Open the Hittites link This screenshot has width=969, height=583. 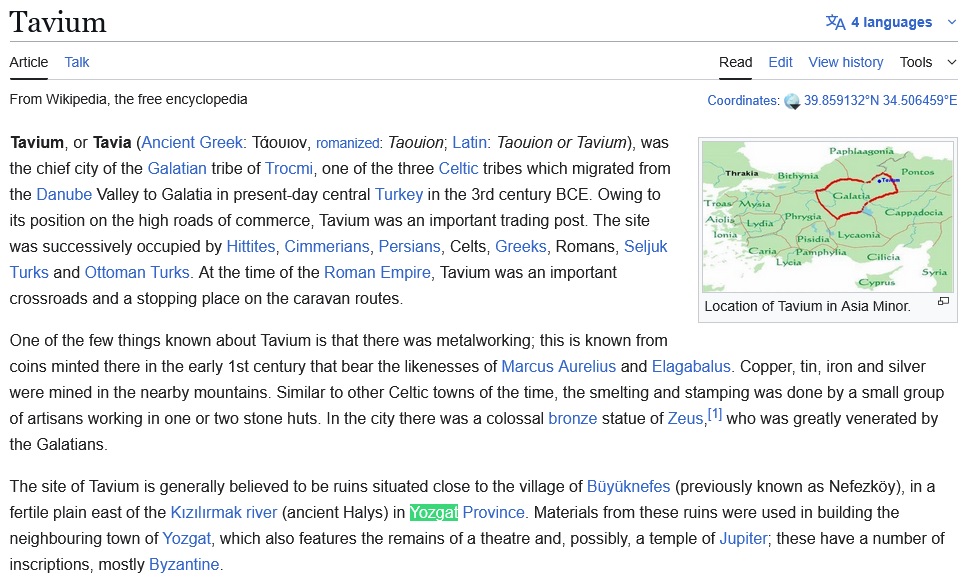[x=250, y=247]
